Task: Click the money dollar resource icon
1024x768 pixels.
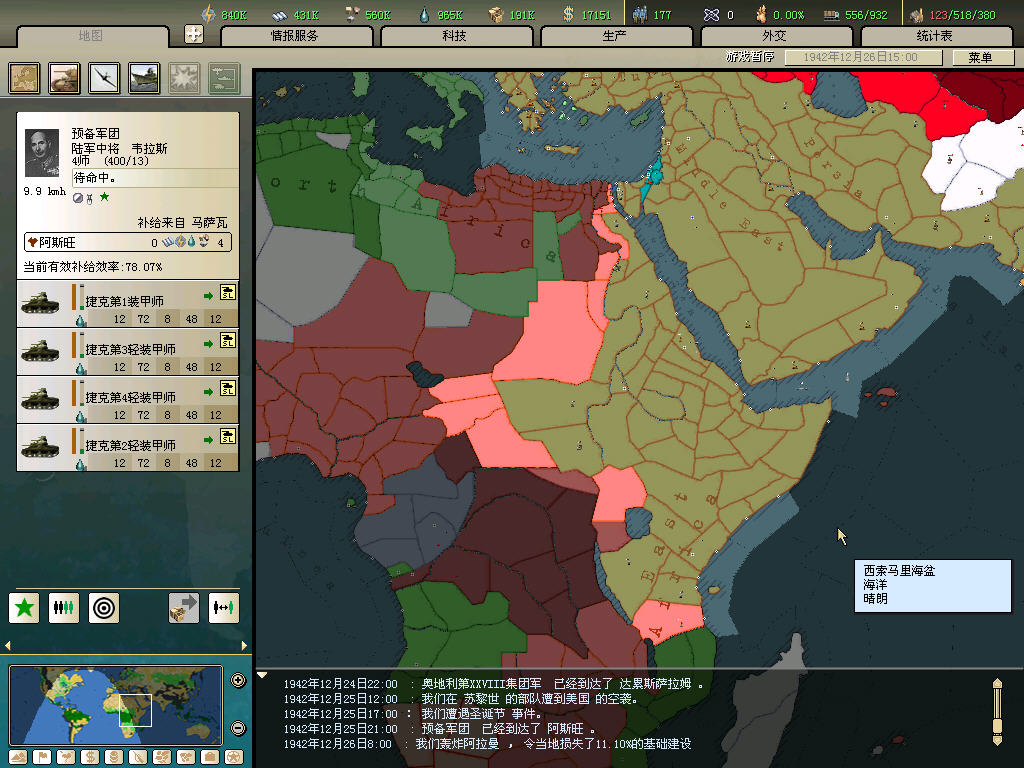Action: 569,14
